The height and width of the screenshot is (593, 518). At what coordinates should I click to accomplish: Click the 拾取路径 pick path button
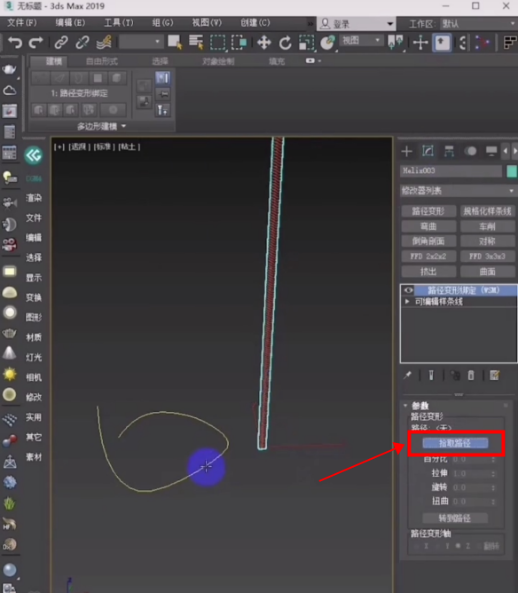[x=455, y=443]
